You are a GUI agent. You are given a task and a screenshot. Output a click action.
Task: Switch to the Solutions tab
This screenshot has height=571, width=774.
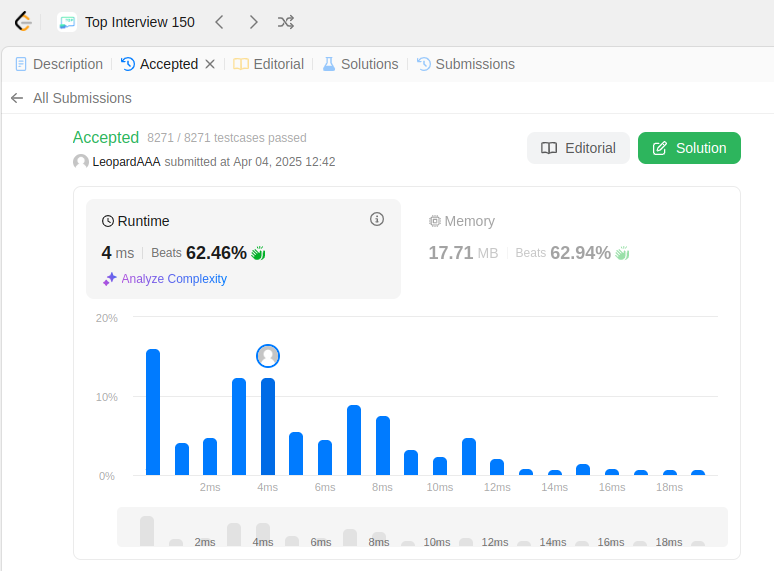click(360, 64)
